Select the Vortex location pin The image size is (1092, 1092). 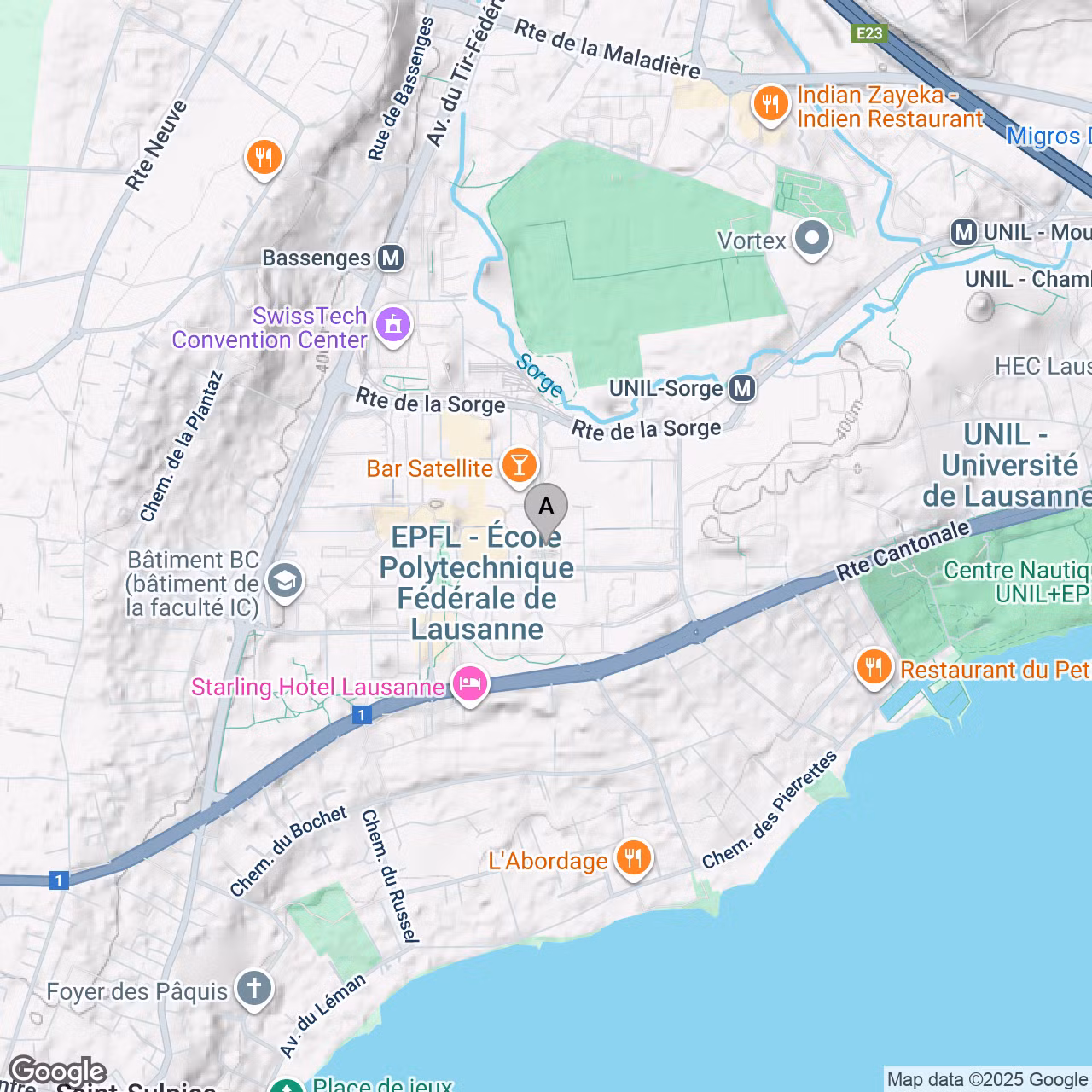pos(812,240)
